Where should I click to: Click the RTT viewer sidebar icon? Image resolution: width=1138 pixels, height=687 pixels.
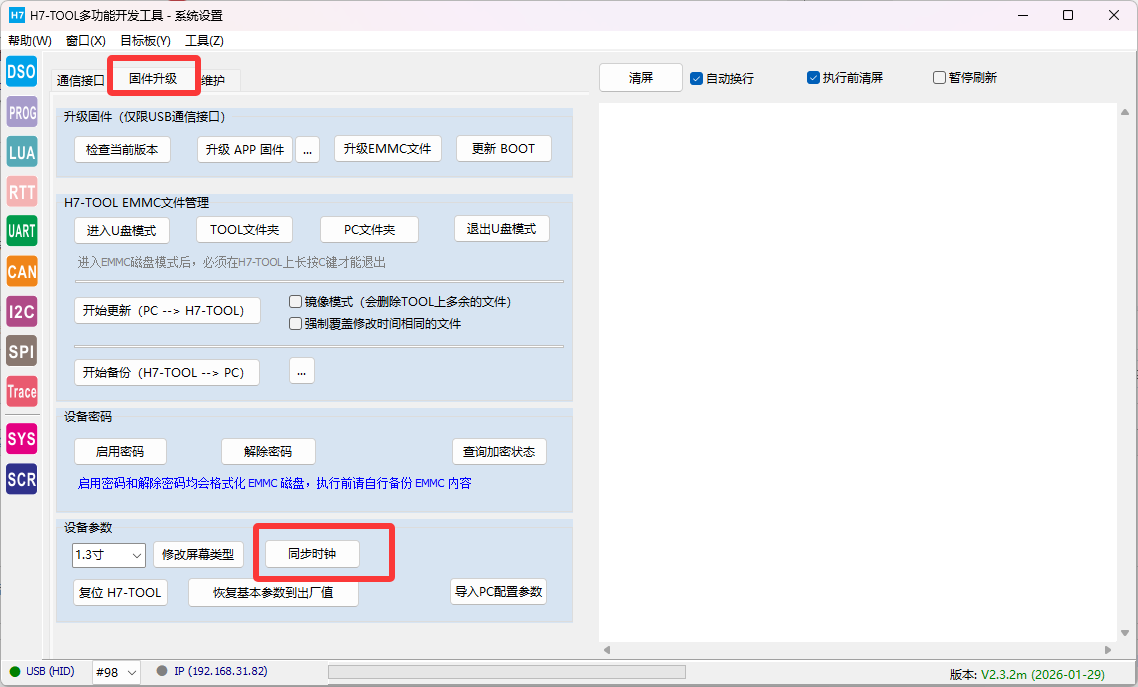click(21, 191)
